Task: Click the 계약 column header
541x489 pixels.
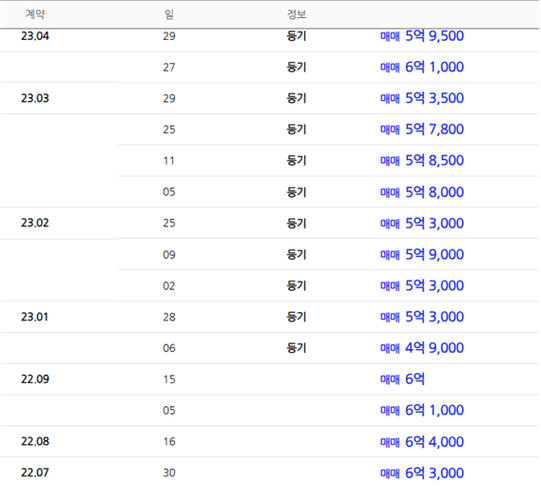Action: click(x=35, y=14)
